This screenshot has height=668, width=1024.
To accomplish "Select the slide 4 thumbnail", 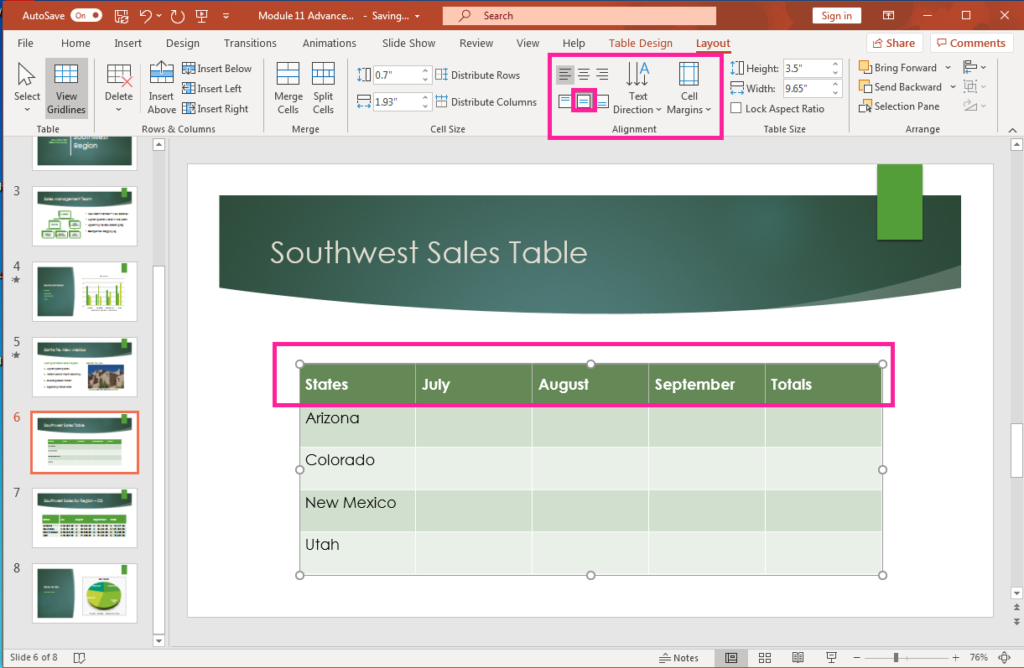I will [x=85, y=291].
